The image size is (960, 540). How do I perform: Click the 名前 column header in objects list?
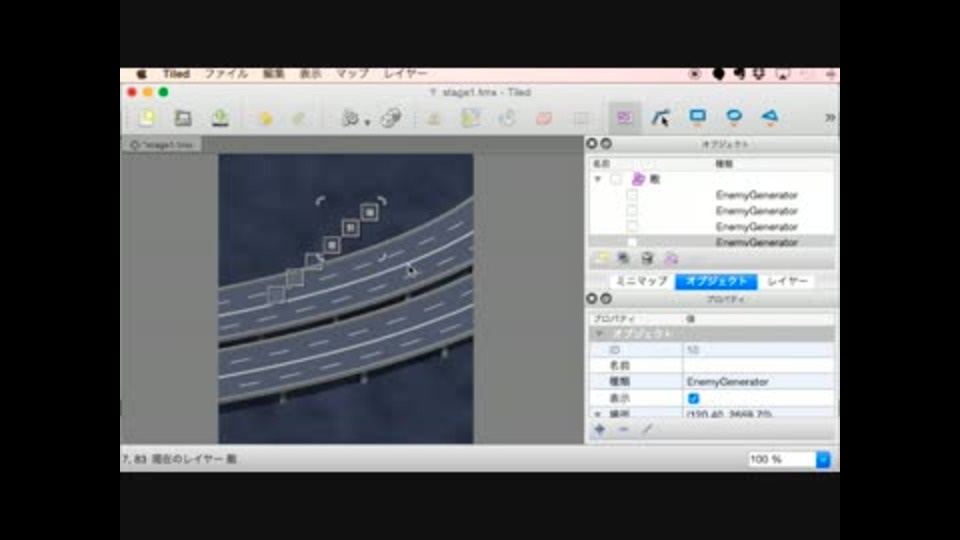coord(602,163)
